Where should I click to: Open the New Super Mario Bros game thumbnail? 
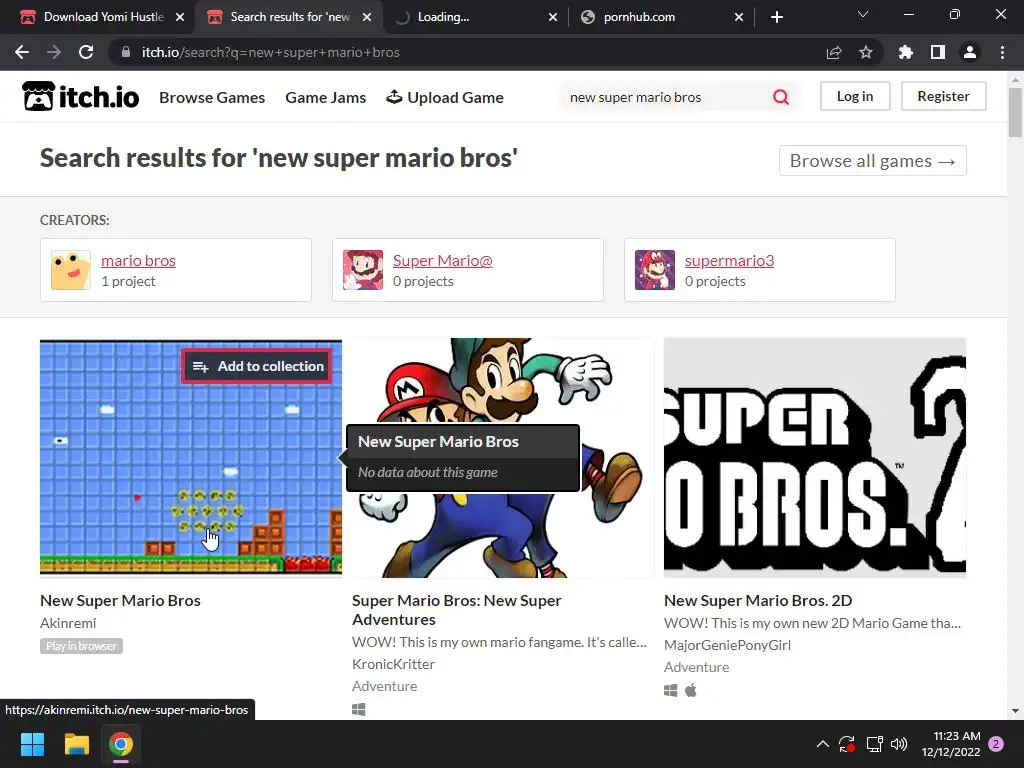click(x=191, y=457)
